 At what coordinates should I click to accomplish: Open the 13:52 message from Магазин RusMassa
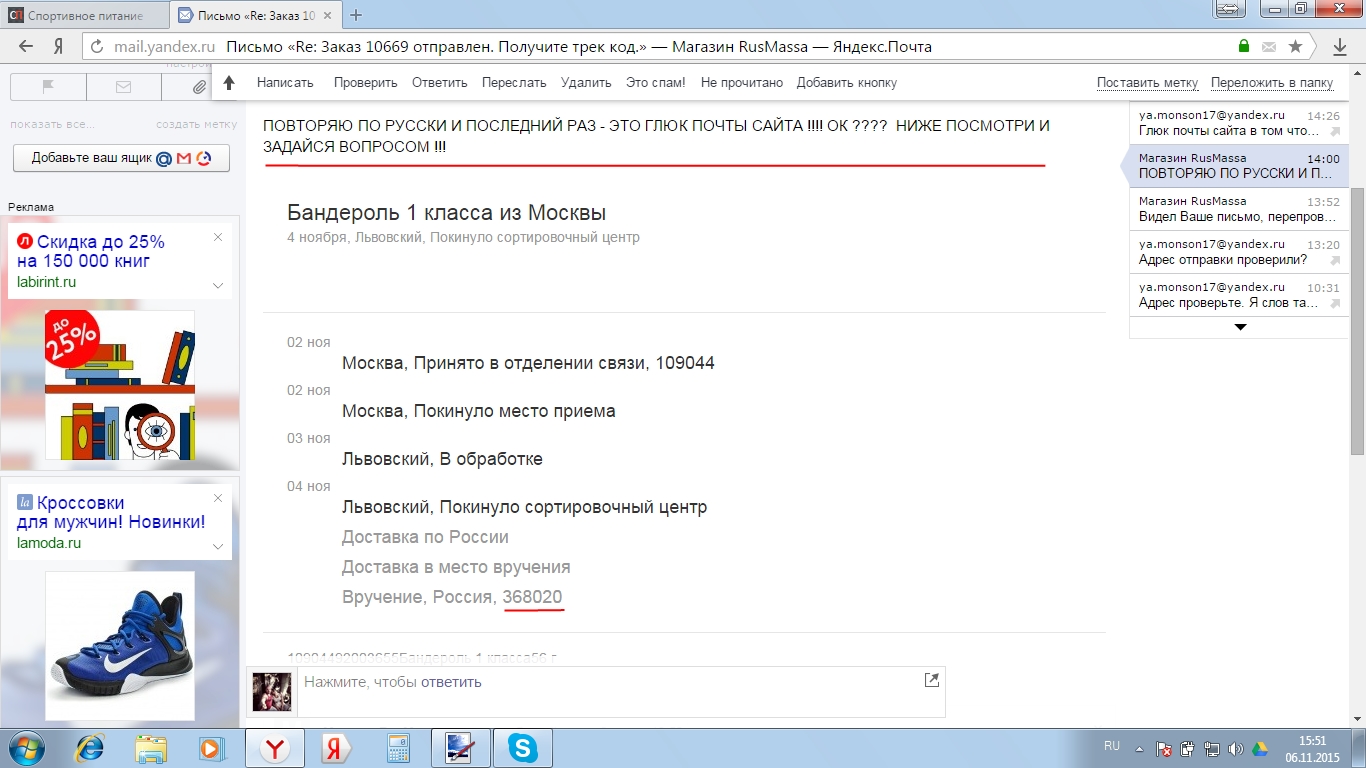coord(1238,209)
